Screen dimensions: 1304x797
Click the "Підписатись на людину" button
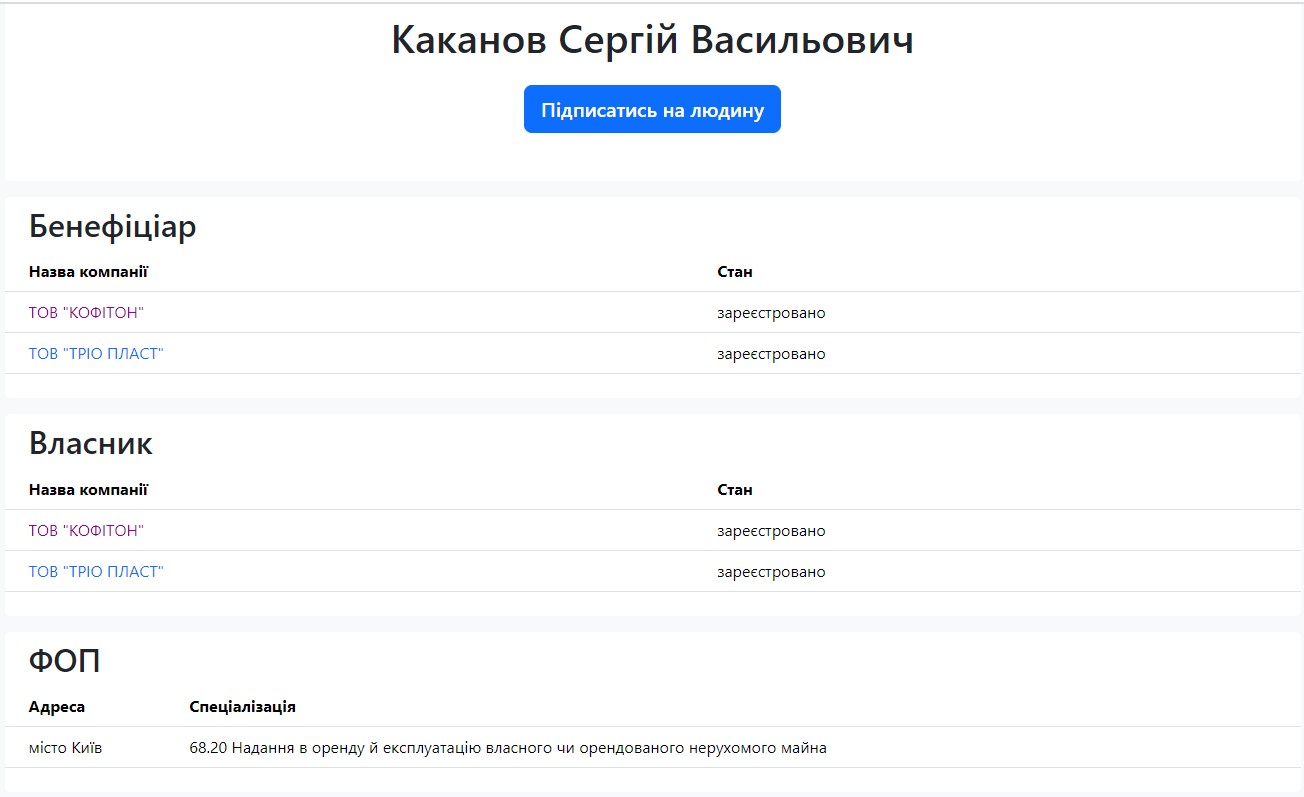point(652,109)
